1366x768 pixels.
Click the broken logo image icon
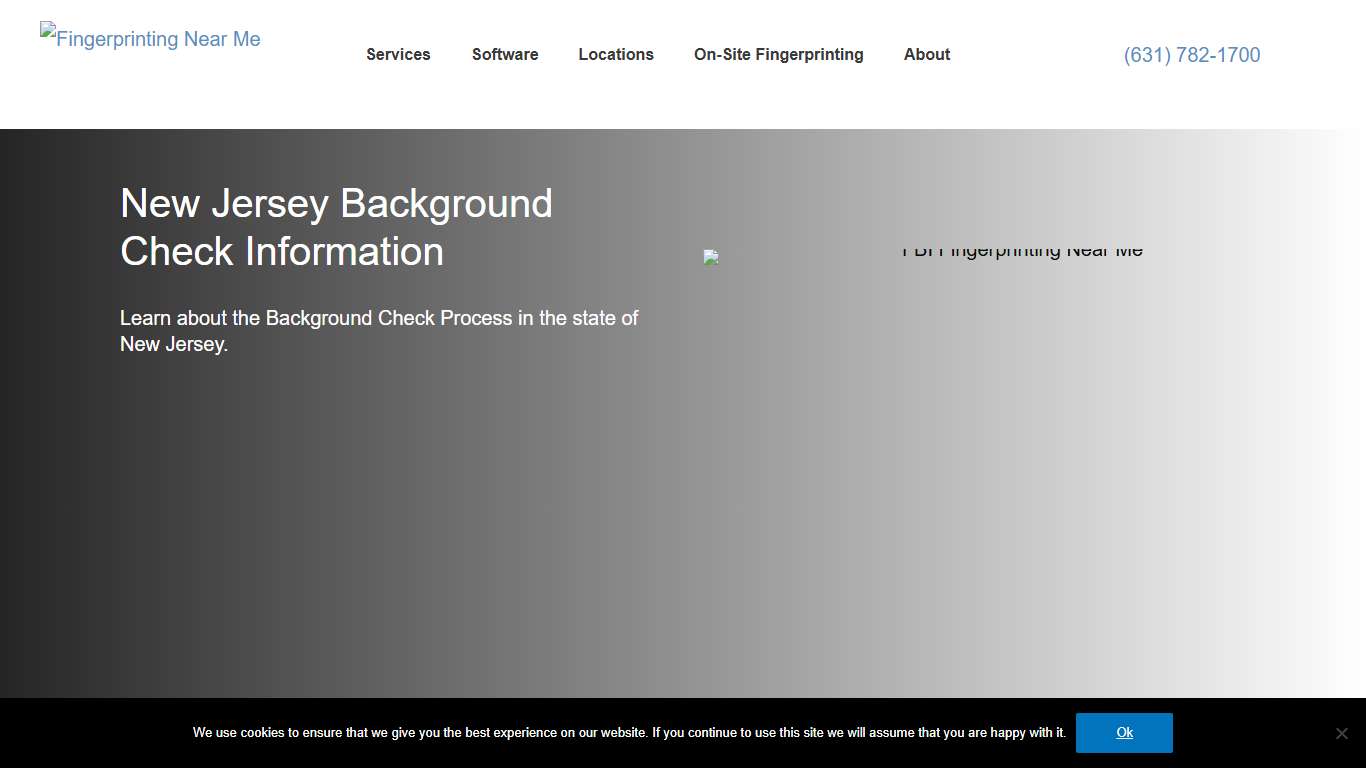click(x=47, y=30)
